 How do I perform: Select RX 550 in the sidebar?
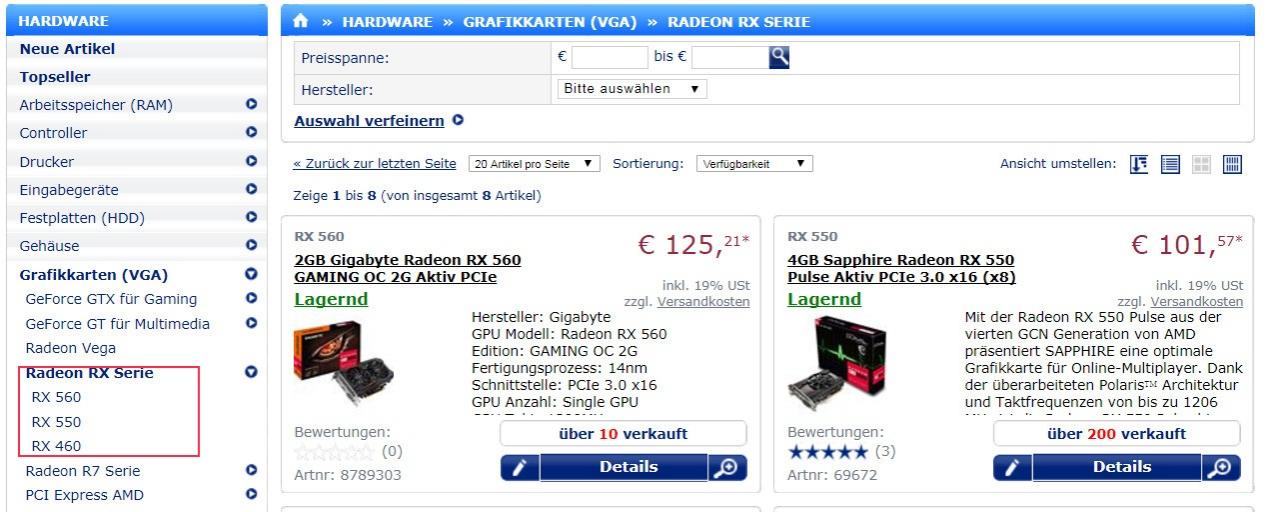click(x=56, y=422)
